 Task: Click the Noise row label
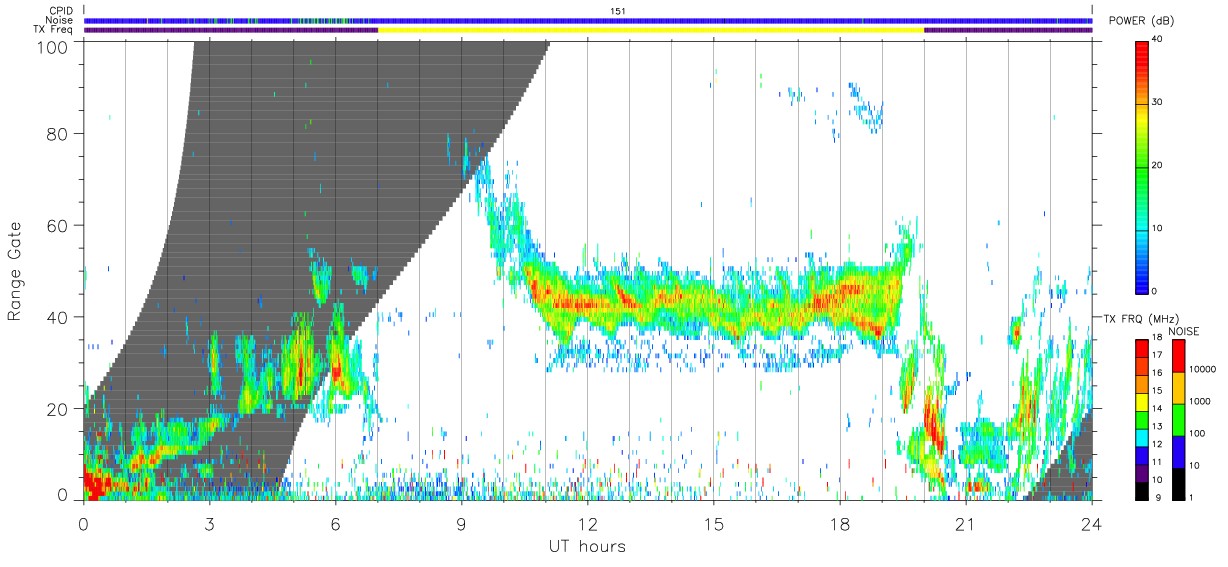click(60, 20)
